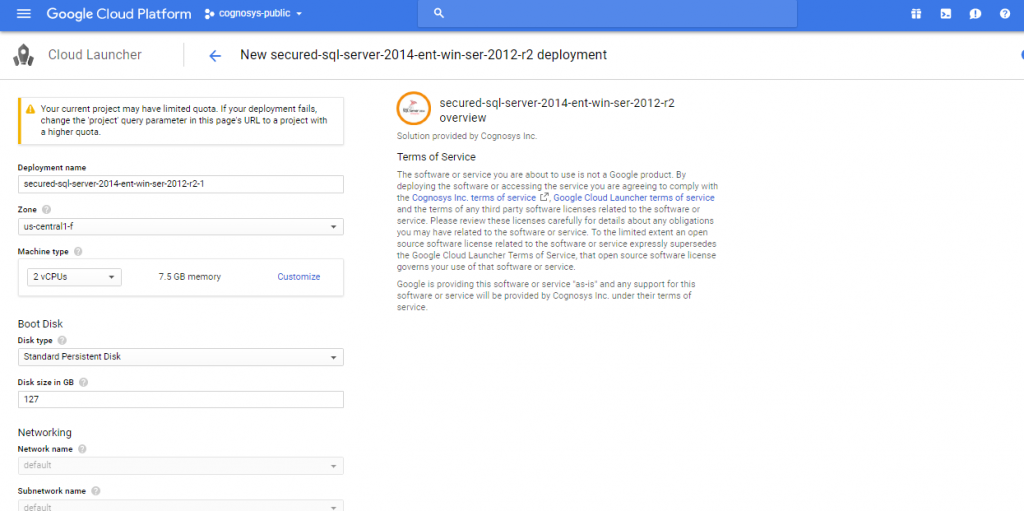Click the Deployment name text field

coord(180,184)
